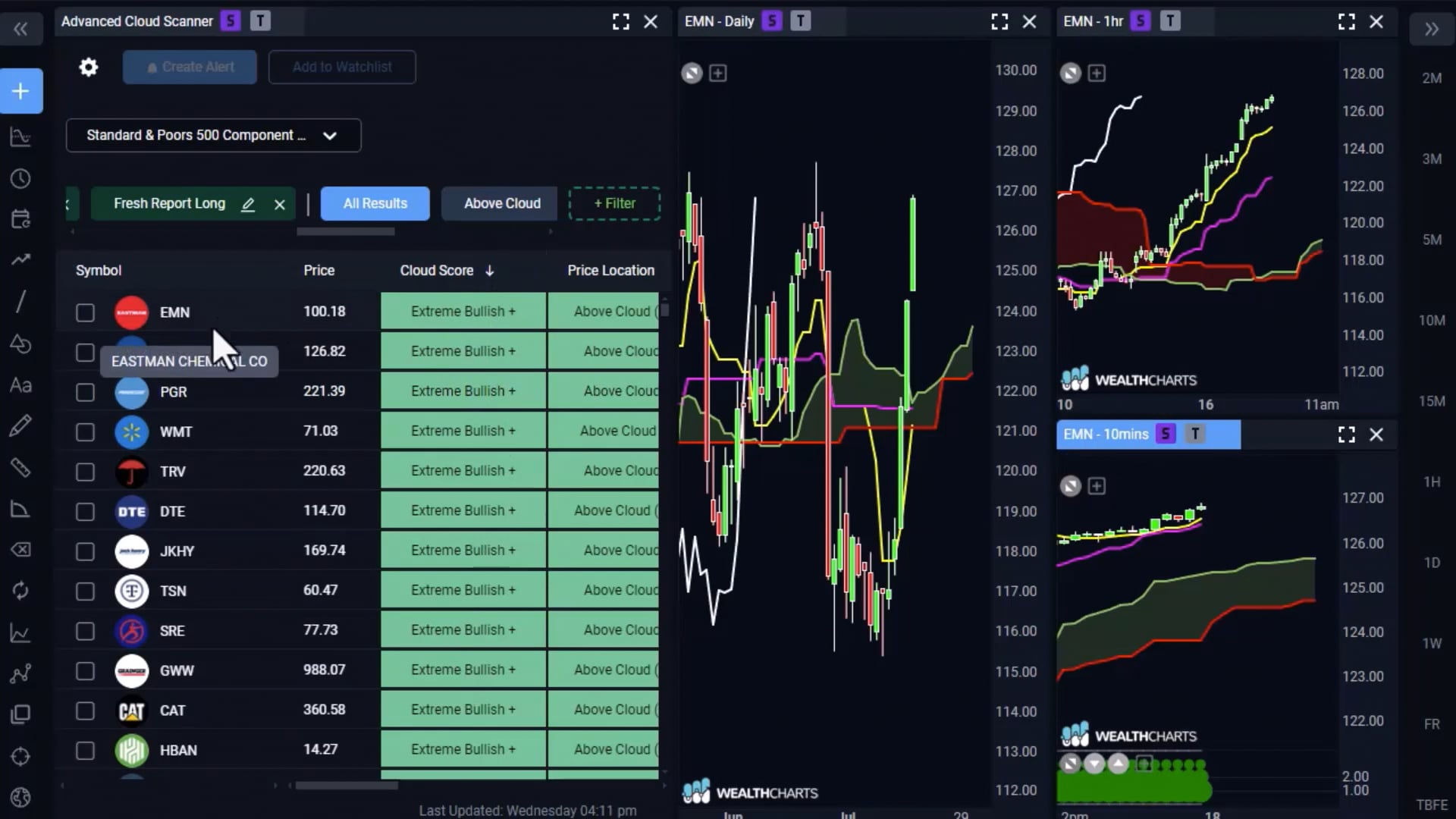Switch timeframe to 15M
The width and height of the screenshot is (1456, 819).
(x=1432, y=401)
